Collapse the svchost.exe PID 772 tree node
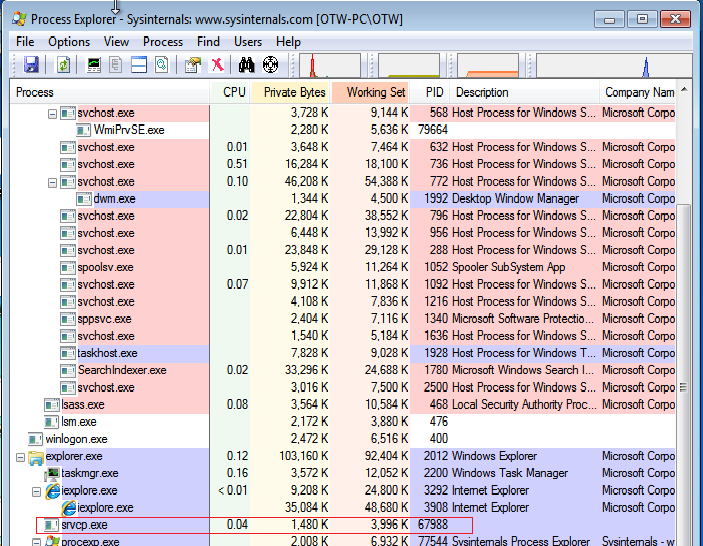The height and width of the screenshot is (546, 703). (52, 182)
